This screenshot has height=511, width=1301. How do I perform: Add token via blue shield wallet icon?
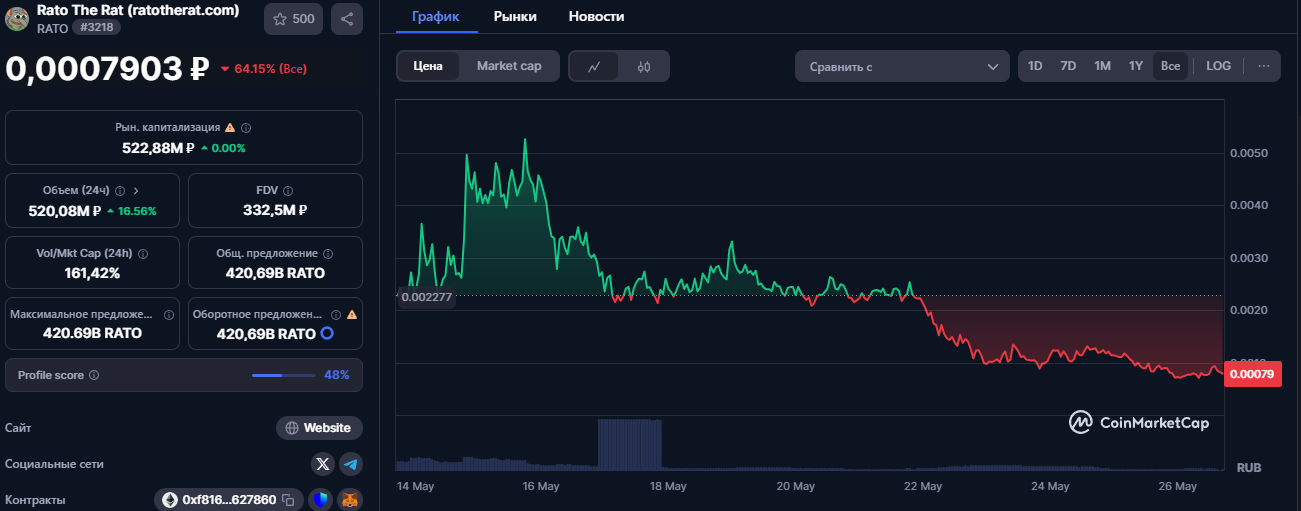tap(319, 499)
